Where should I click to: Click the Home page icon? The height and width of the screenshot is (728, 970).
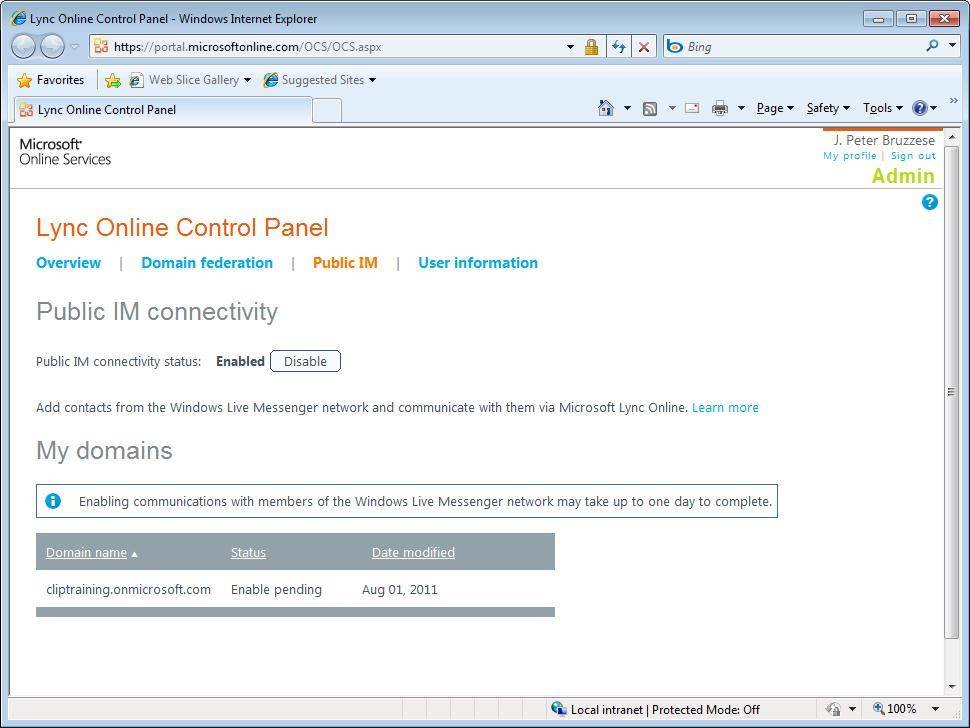pos(606,108)
